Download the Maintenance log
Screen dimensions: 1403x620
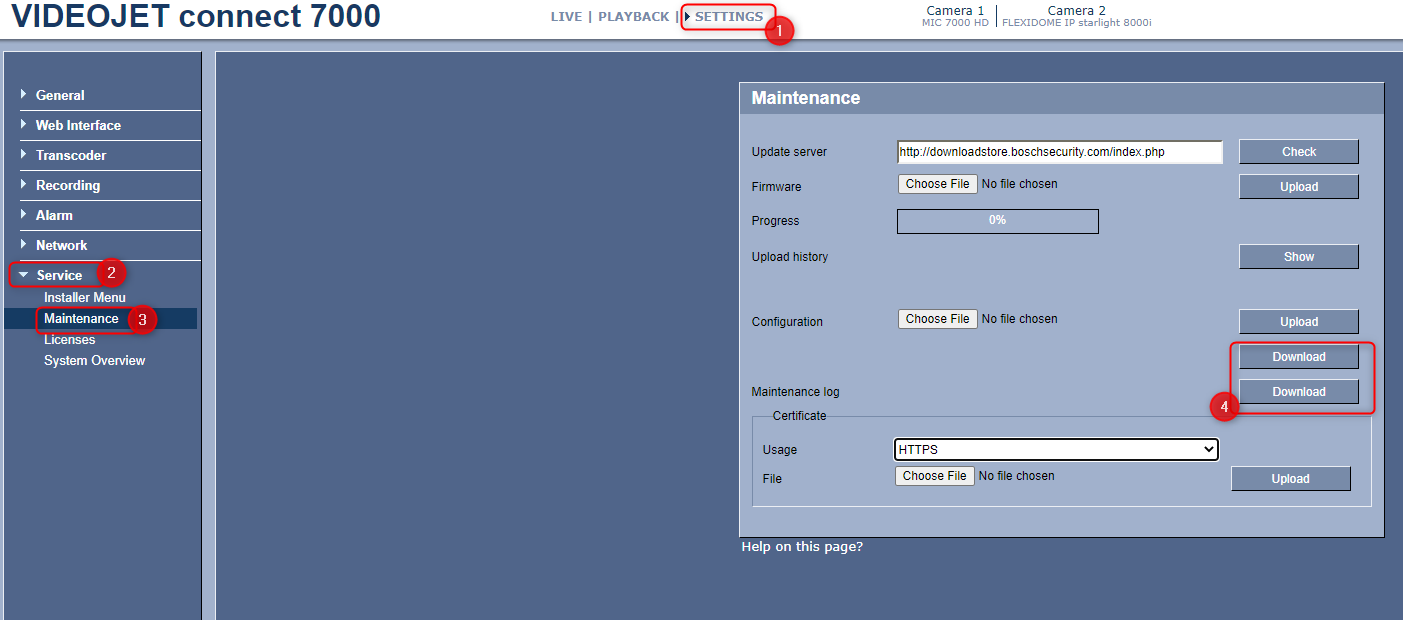[1298, 392]
